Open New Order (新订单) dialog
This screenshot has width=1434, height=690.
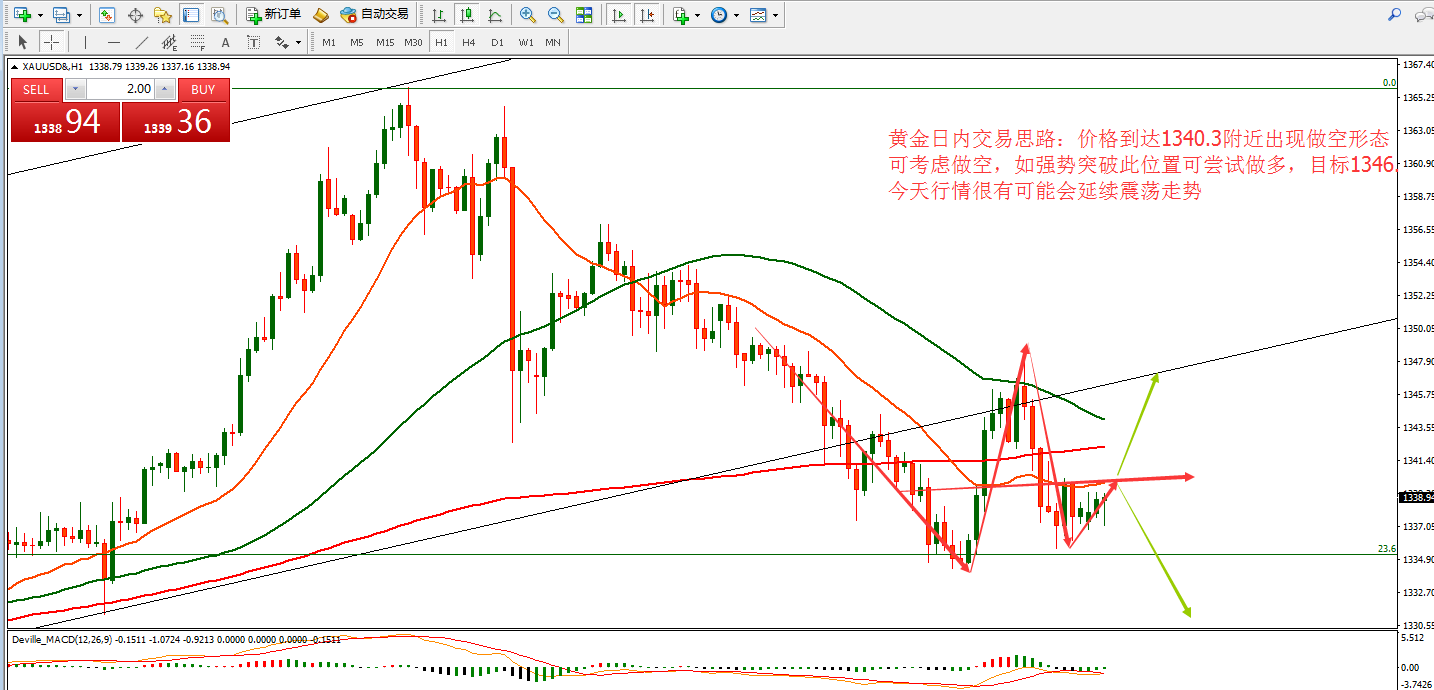pyautogui.click(x=273, y=15)
